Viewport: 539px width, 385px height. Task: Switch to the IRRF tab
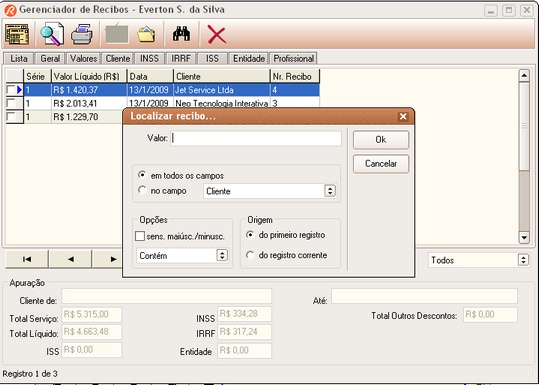[x=181, y=58]
